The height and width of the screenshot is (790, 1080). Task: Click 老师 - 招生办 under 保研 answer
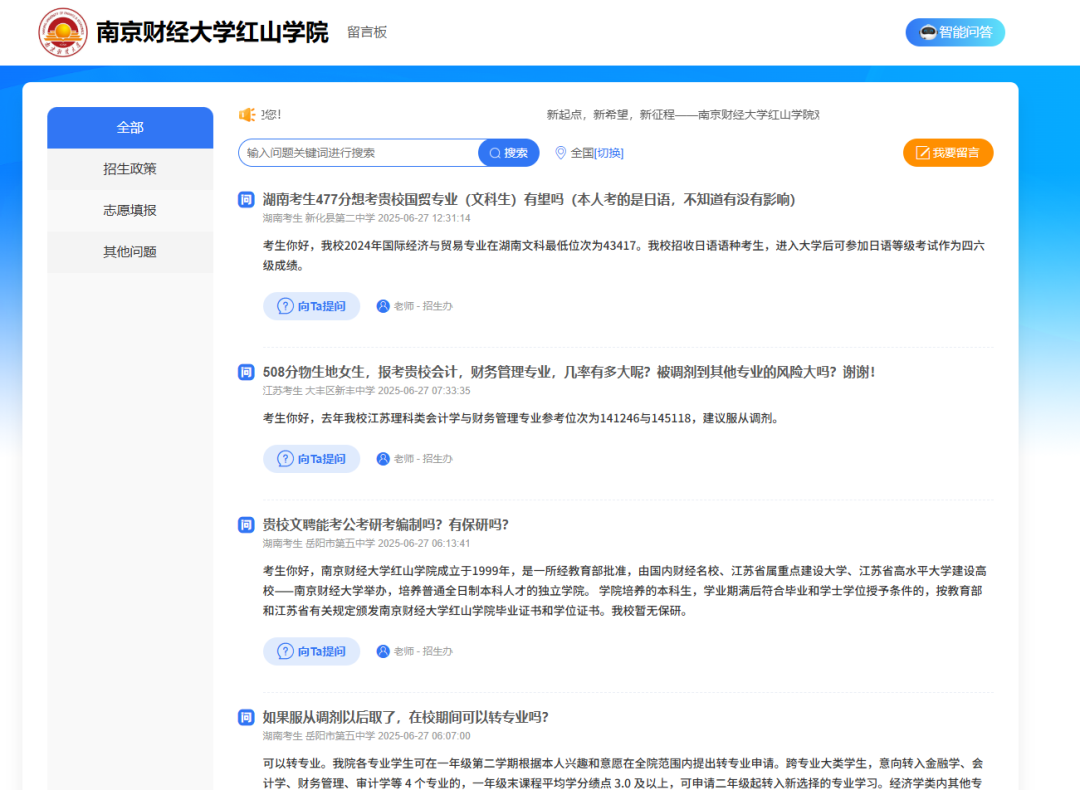tap(423, 652)
